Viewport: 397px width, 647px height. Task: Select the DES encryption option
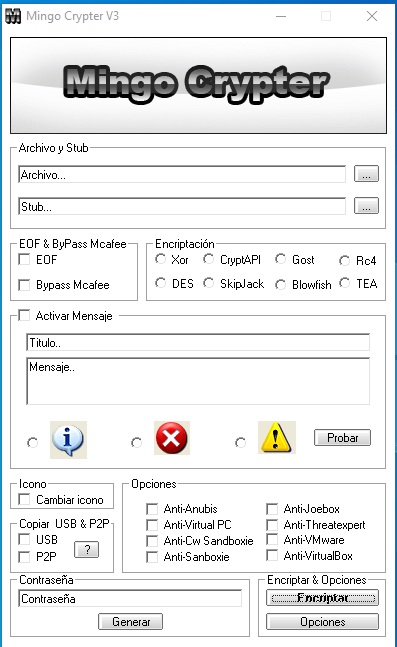(x=161, y=283)
